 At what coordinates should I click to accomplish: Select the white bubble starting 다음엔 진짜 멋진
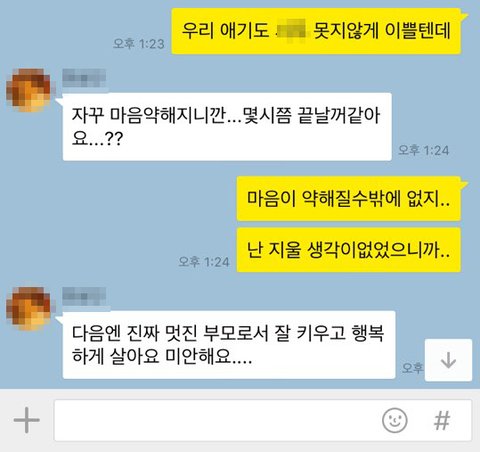coord(229,345)
